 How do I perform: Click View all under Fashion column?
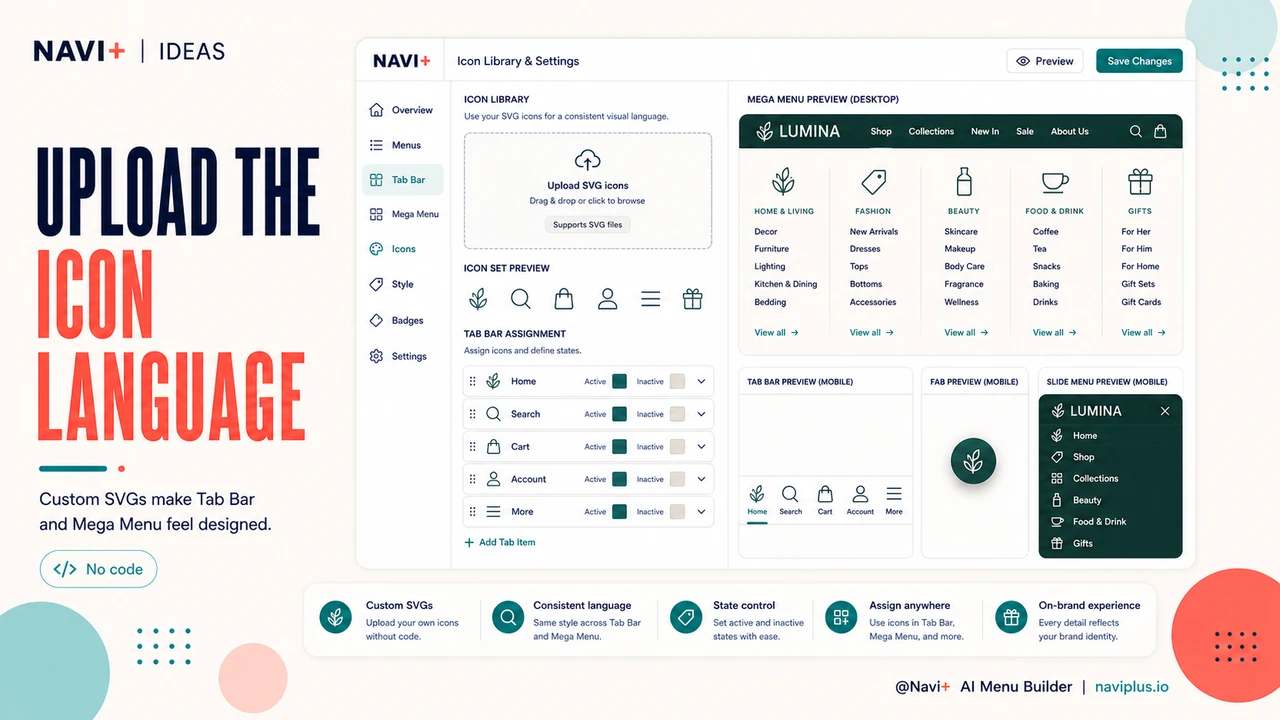(872, 332)
